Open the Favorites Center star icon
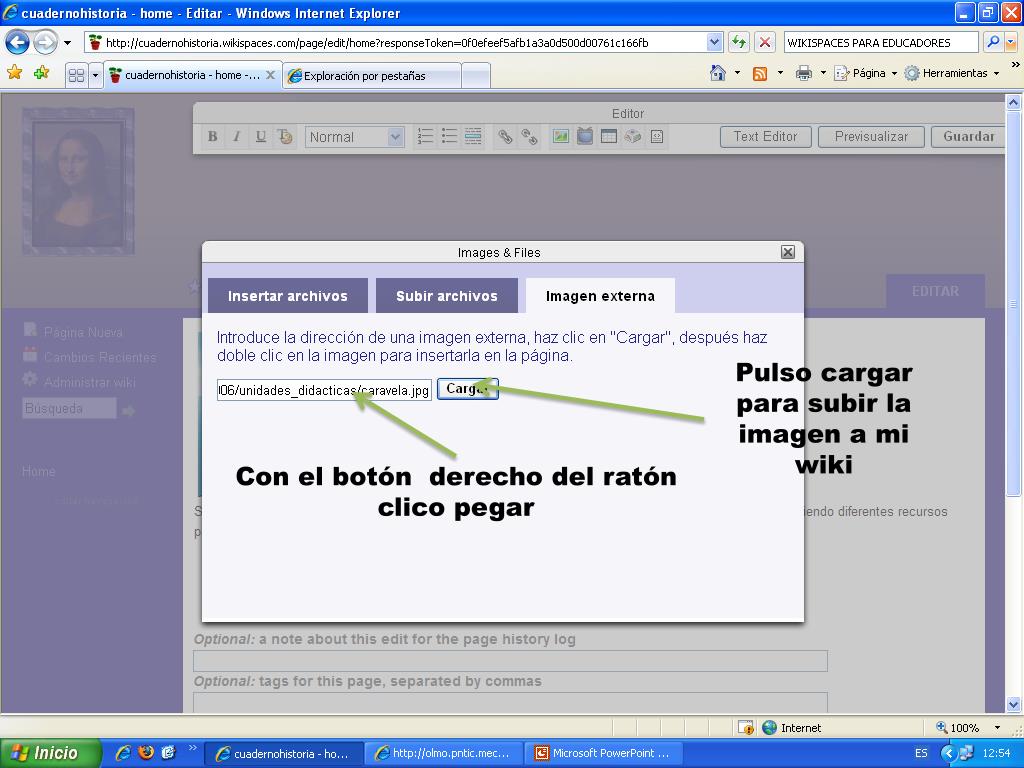The width and height of the screenshot is (1024, 768). coord(14,72)
